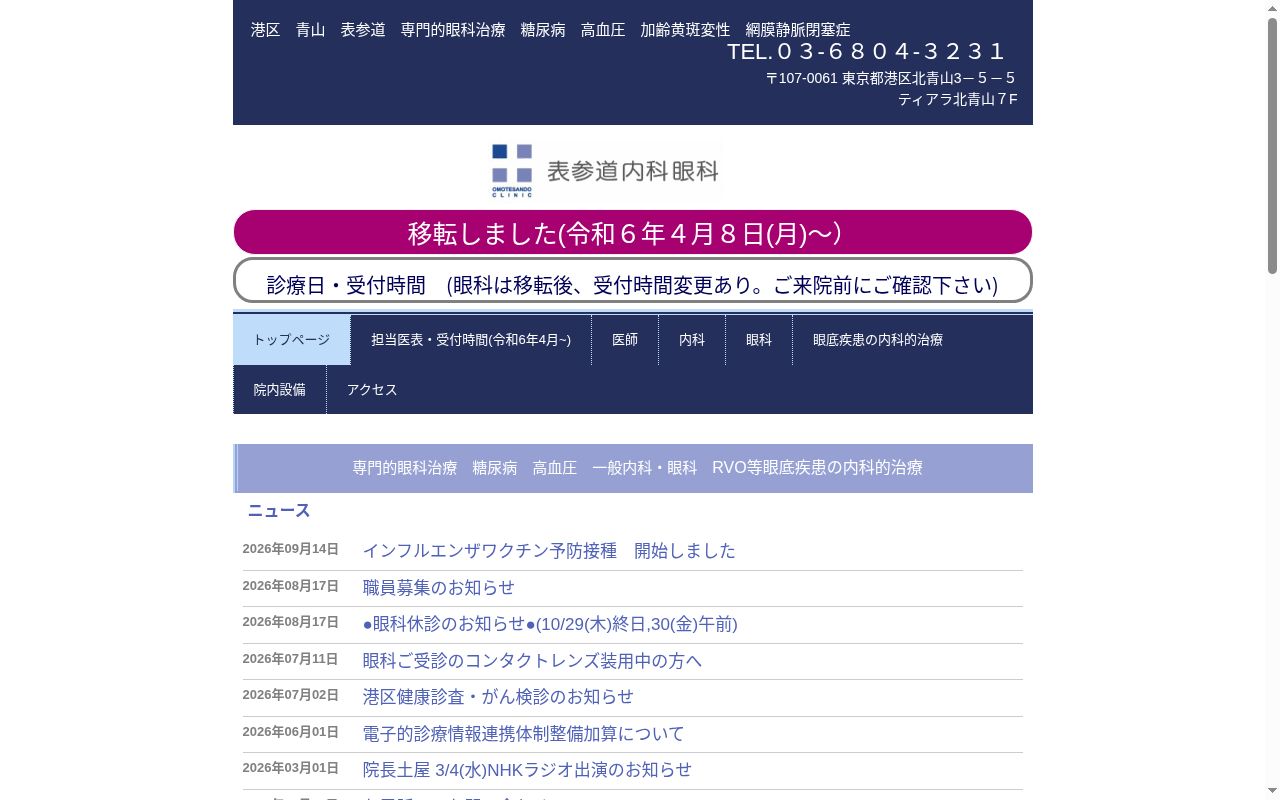
Task: Click the telephone number 03-6804-3231
Action: pos(866,52)
